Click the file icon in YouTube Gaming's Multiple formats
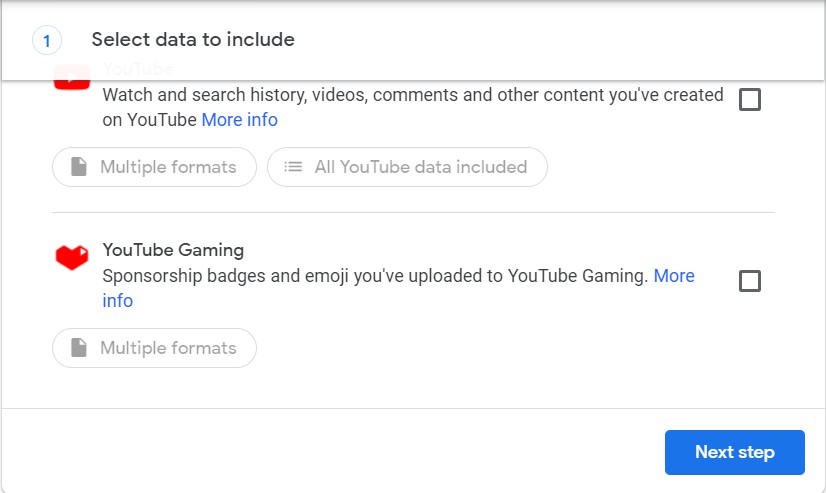826x493 pixels. pos(79,348)
